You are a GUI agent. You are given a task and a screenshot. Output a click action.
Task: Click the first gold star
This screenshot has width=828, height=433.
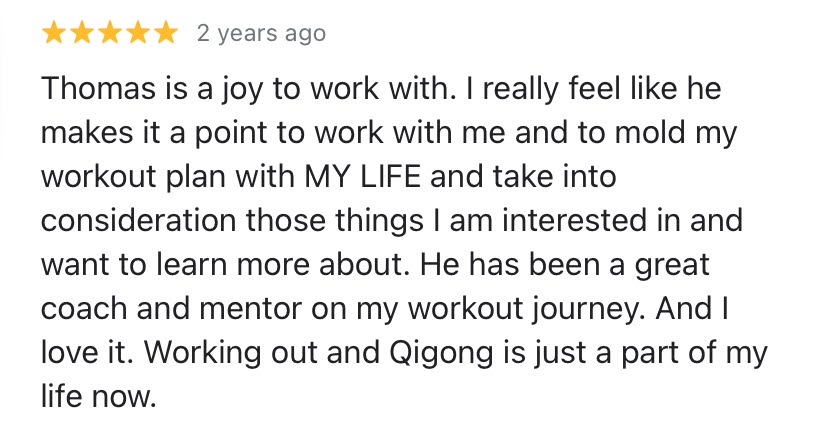[54, 34]
